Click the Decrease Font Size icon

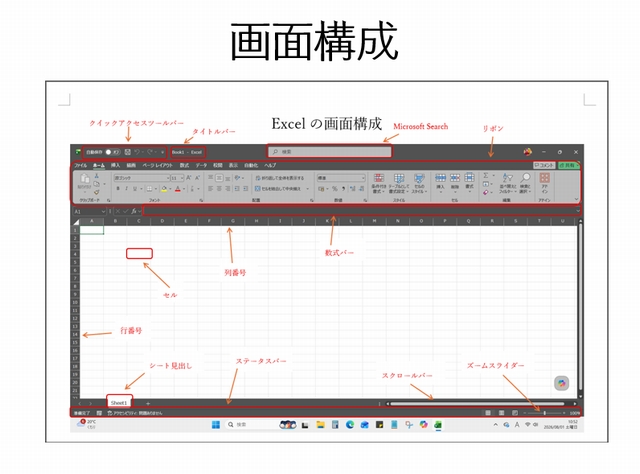tap(197, 178)
